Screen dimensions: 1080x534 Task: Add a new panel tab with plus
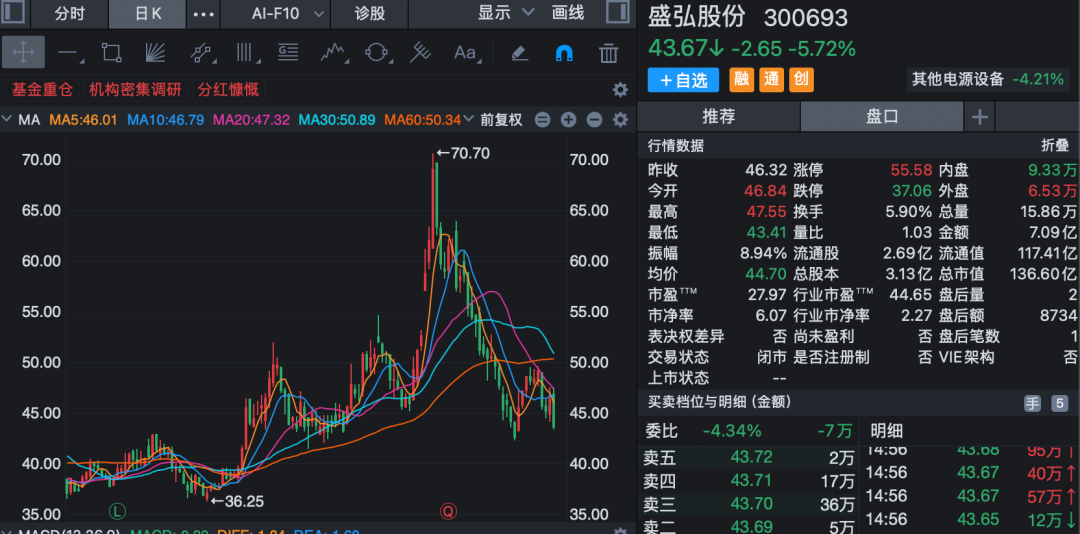(x=979, y=117)
